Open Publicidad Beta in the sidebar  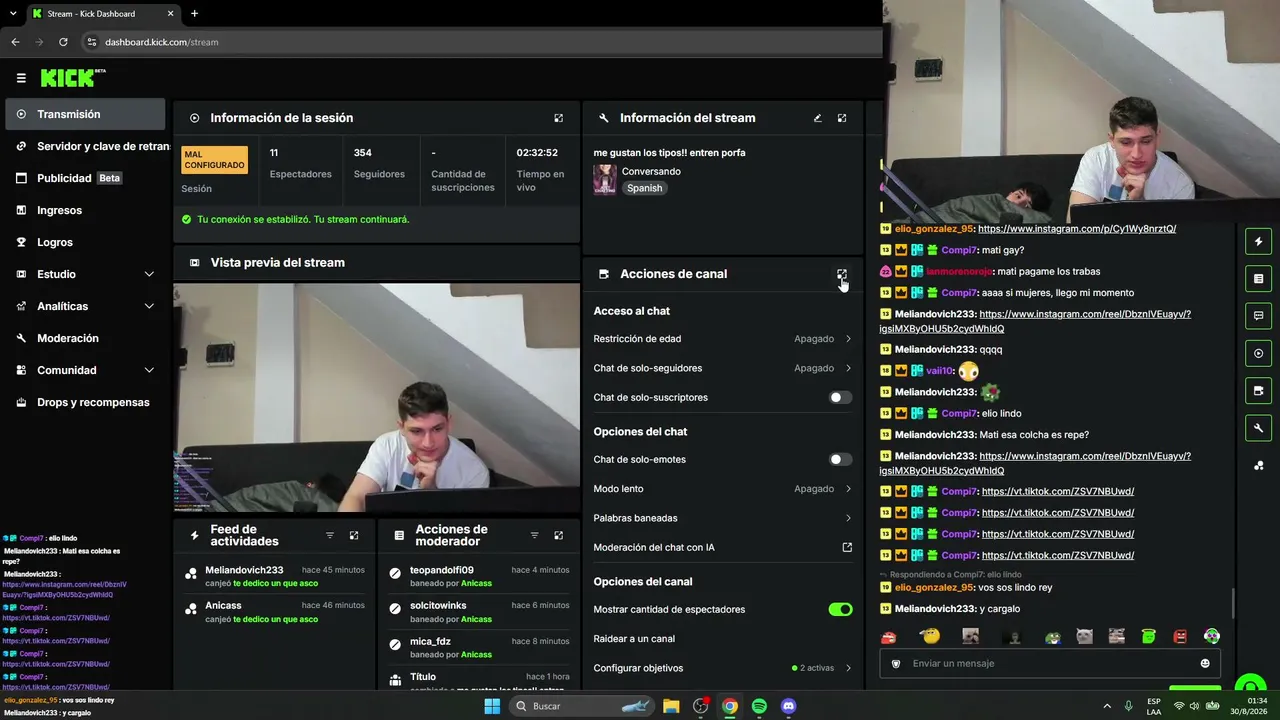click(x=85, y=178)
